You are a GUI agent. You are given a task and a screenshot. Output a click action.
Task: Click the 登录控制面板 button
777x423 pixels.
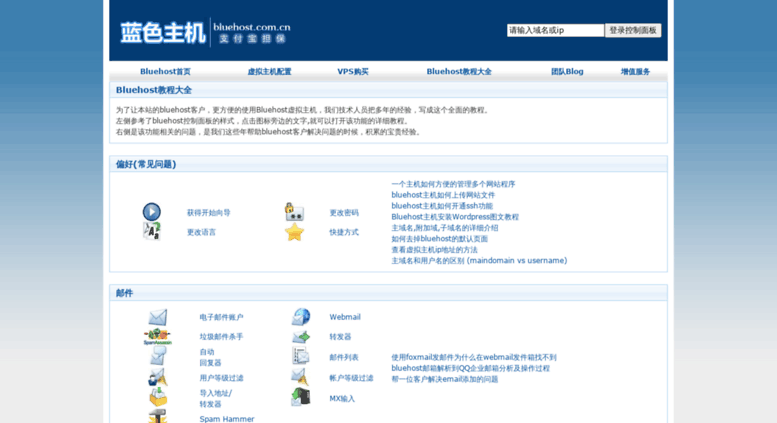633,30
